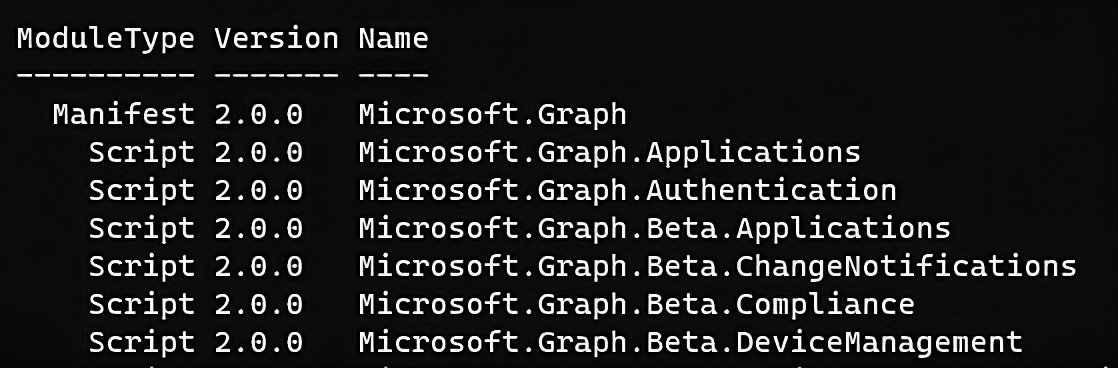The height and width of the screenshot is (368, 1118).
Task: Click Microsoft.Graph.Authentication entry
Action: [x=627, y=190]
